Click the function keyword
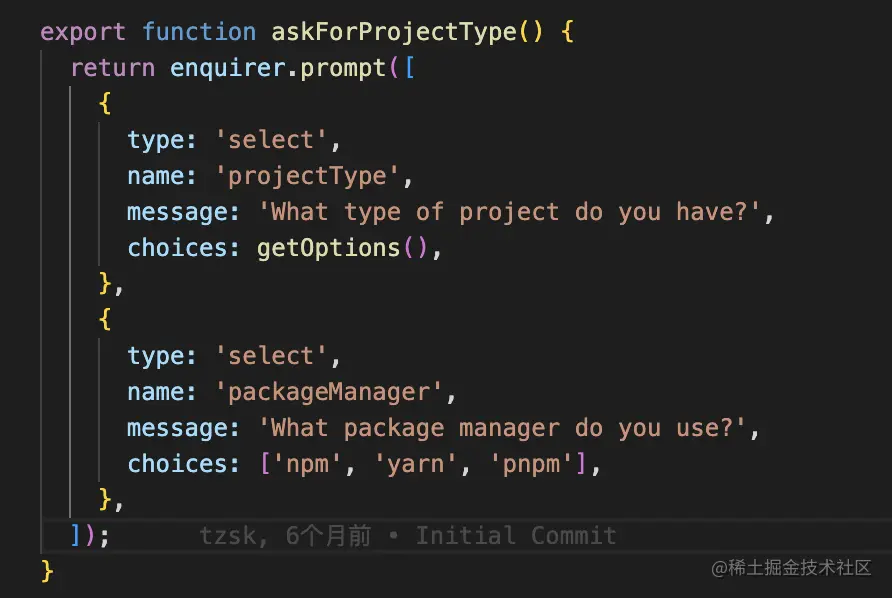Viewport: 892px width, 598px height. coord(198,32)
